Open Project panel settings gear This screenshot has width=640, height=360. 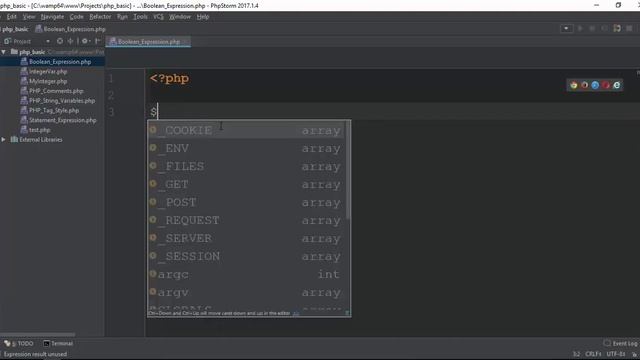click(x=85, y=41)
